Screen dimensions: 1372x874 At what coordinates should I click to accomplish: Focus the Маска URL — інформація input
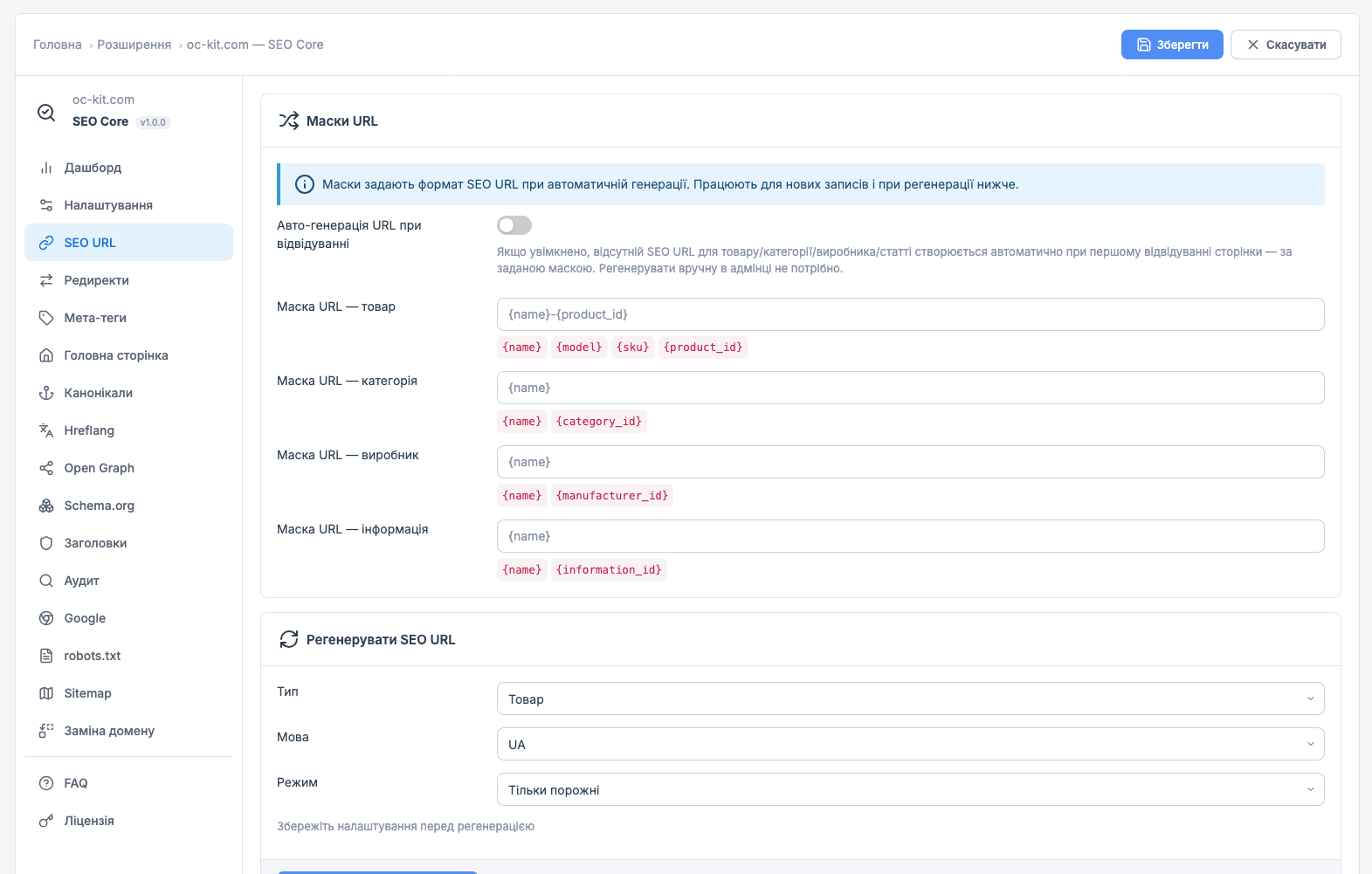910,536
